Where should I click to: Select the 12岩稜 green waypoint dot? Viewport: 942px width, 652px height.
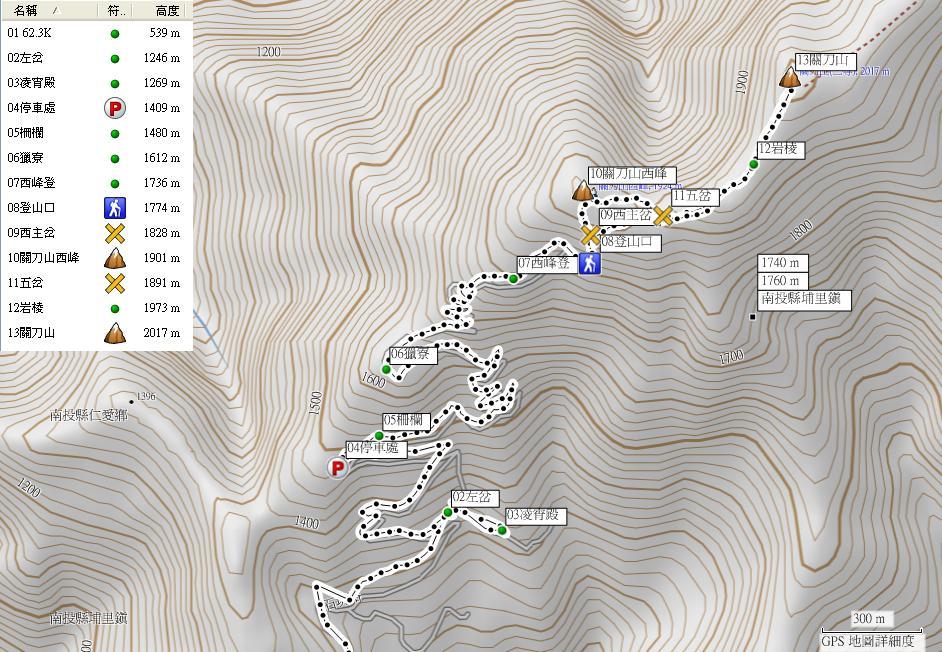point(753,164)
